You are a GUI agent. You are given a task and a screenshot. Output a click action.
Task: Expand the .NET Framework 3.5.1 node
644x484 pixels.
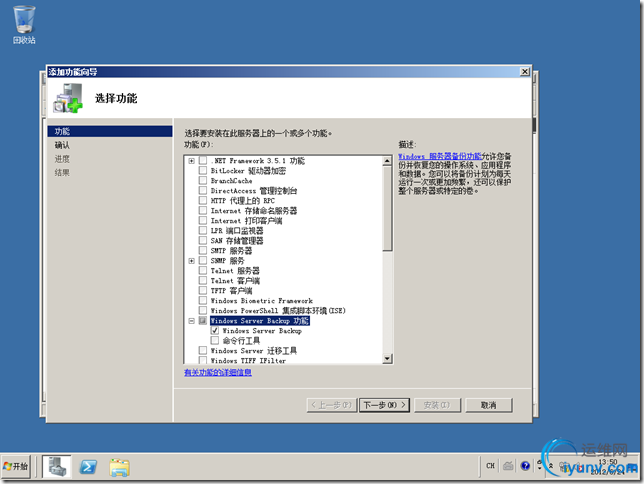coord(191,161)
